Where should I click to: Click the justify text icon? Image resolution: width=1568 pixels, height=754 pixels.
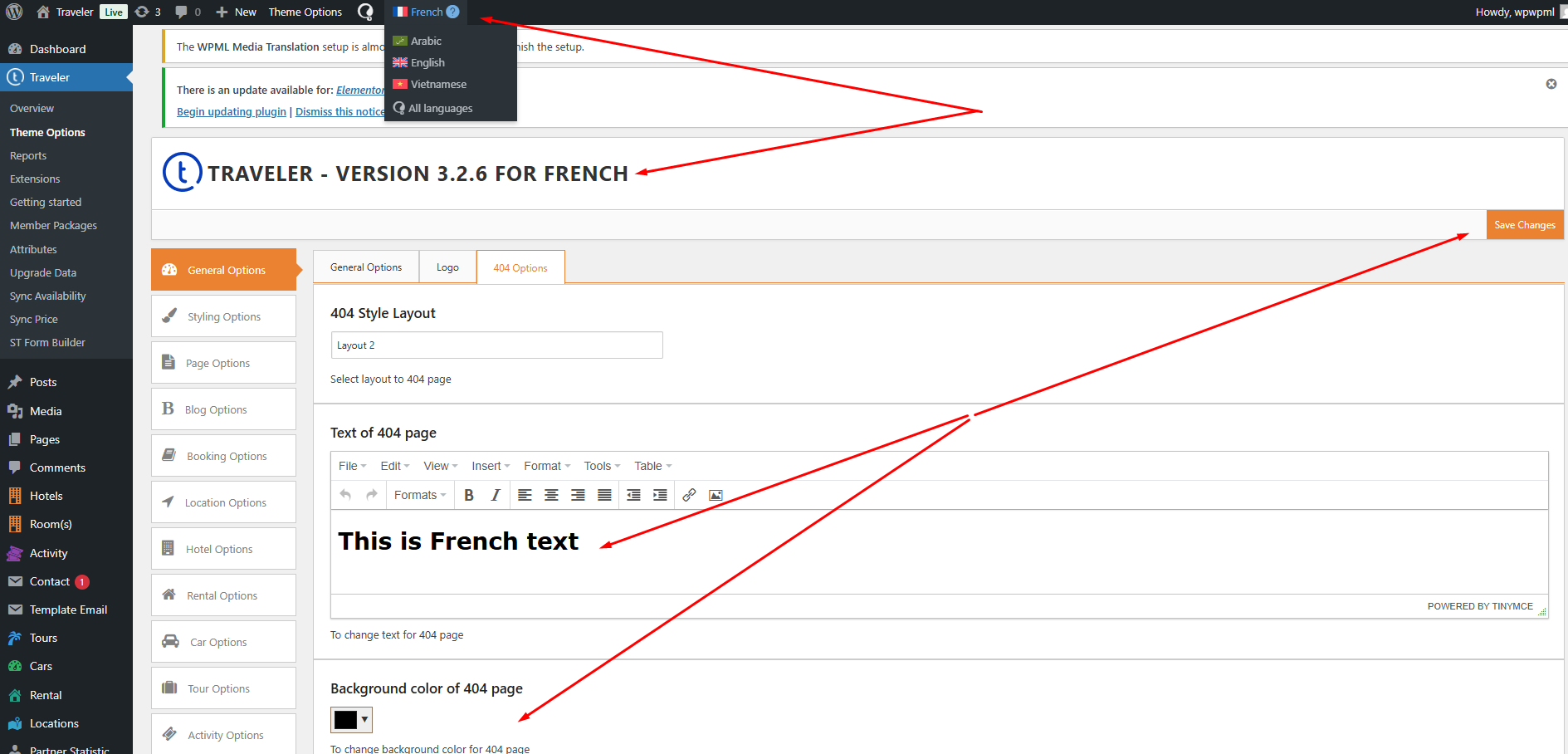[x=604, y=495]
